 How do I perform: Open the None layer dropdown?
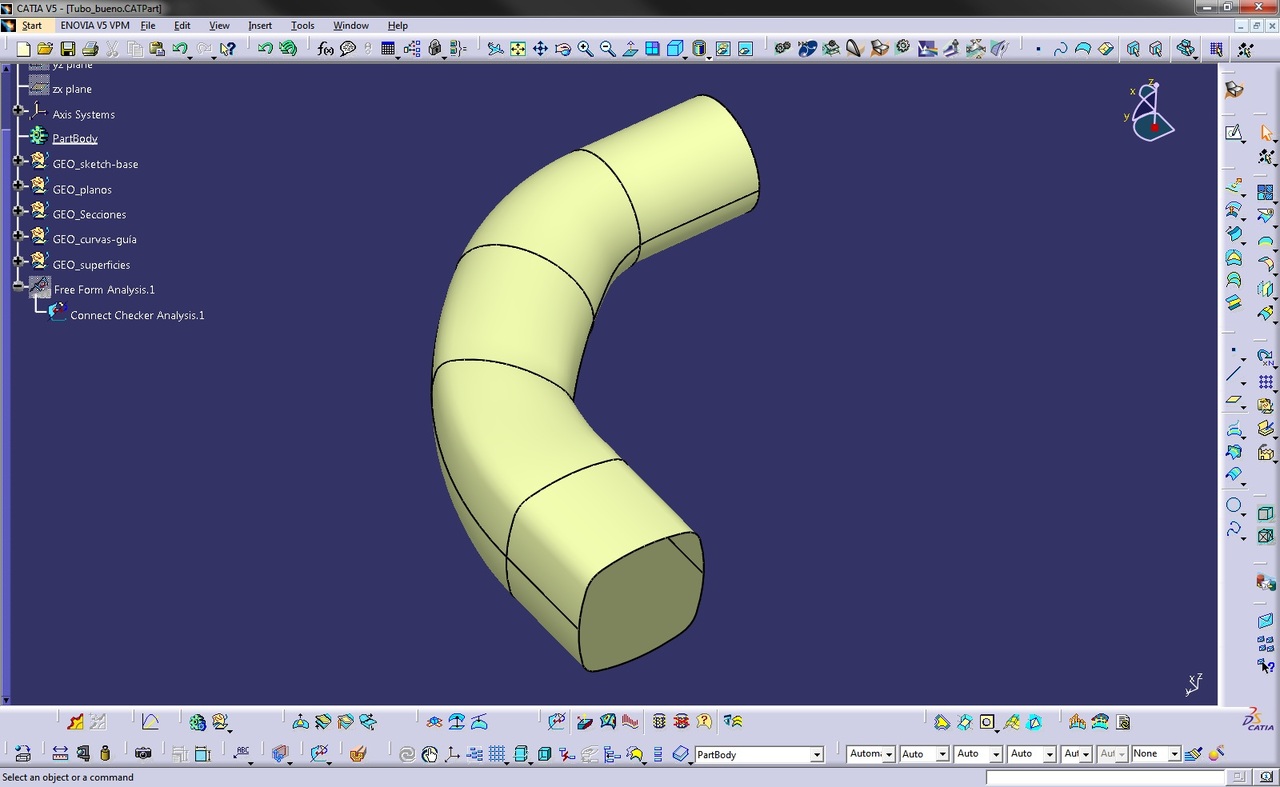1174,754
